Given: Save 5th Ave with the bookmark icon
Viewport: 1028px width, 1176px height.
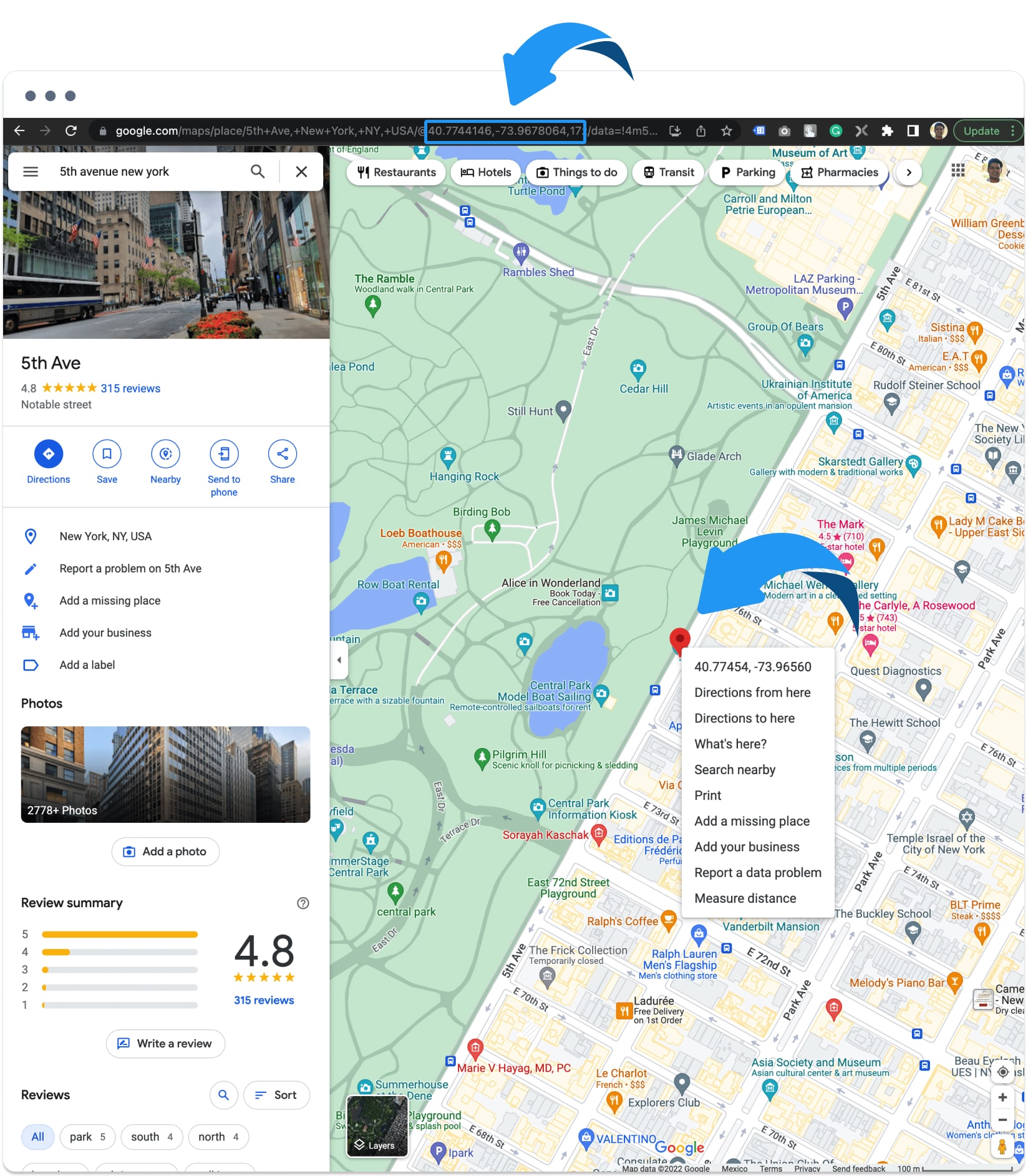Looking at the screenshot, I should [107, 454].
